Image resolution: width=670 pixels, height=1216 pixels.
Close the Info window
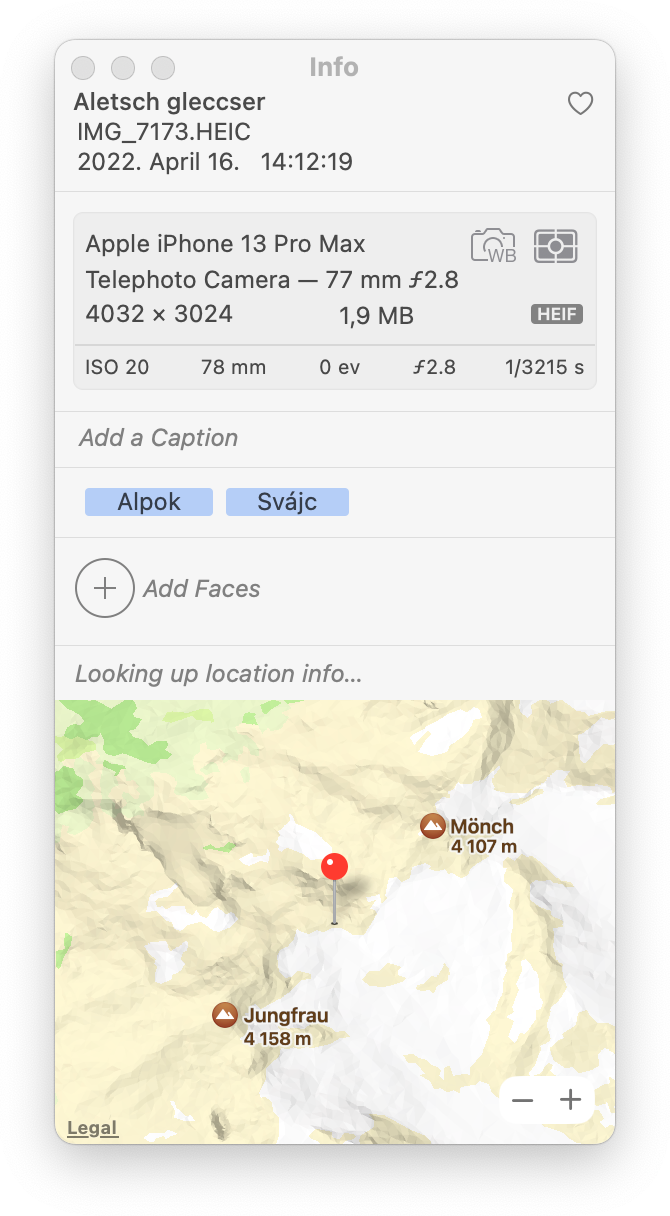coord(83,67)
